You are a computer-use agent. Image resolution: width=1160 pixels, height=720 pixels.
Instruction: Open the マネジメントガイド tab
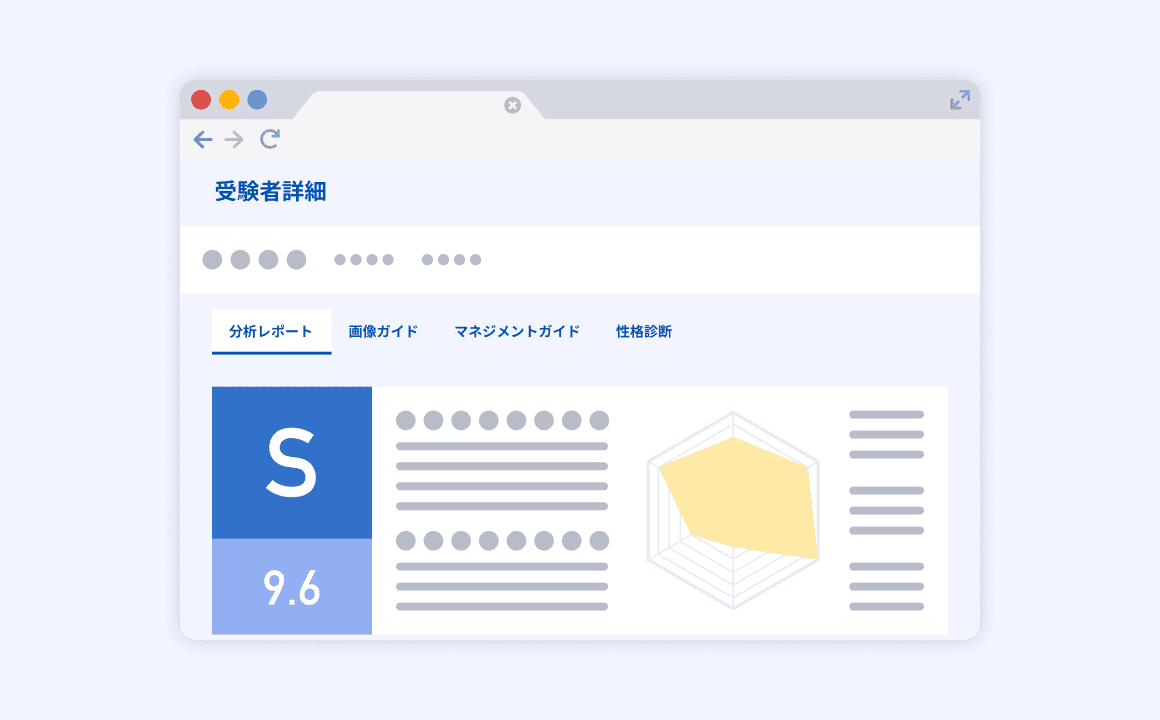tap(517, 332)
